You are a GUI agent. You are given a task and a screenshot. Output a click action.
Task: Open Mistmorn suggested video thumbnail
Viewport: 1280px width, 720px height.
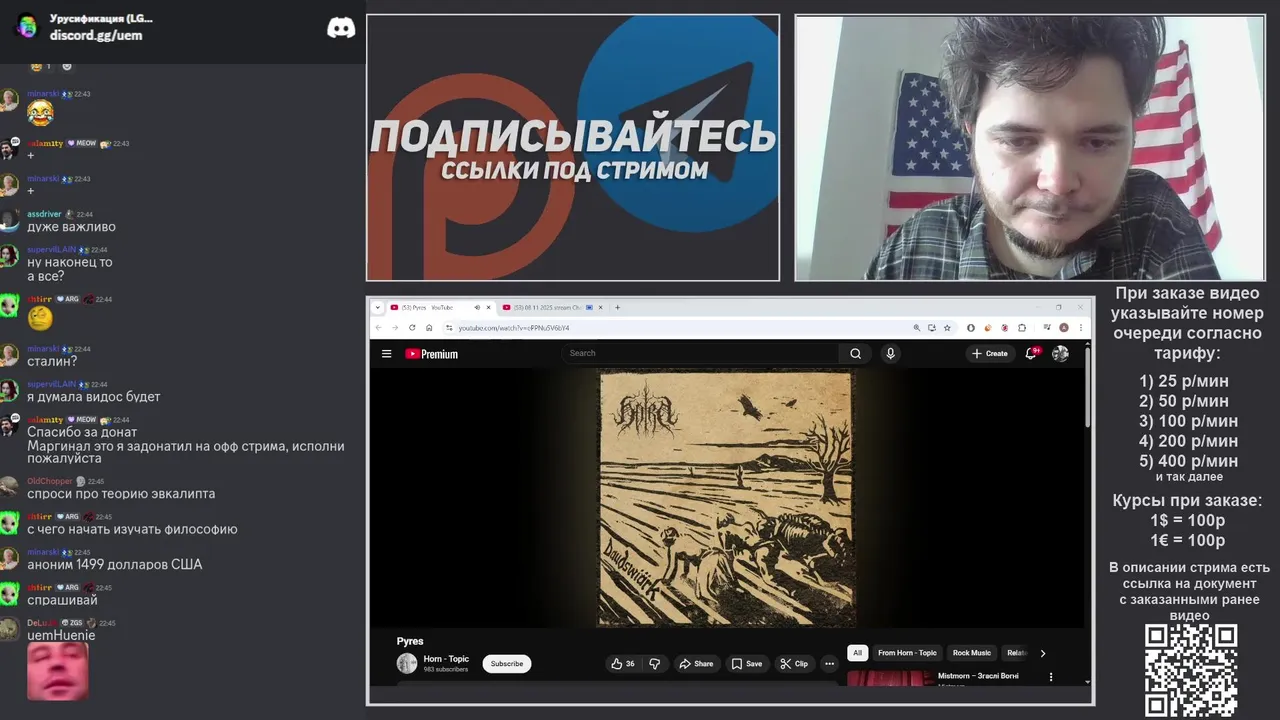click(x=891, y=678)
